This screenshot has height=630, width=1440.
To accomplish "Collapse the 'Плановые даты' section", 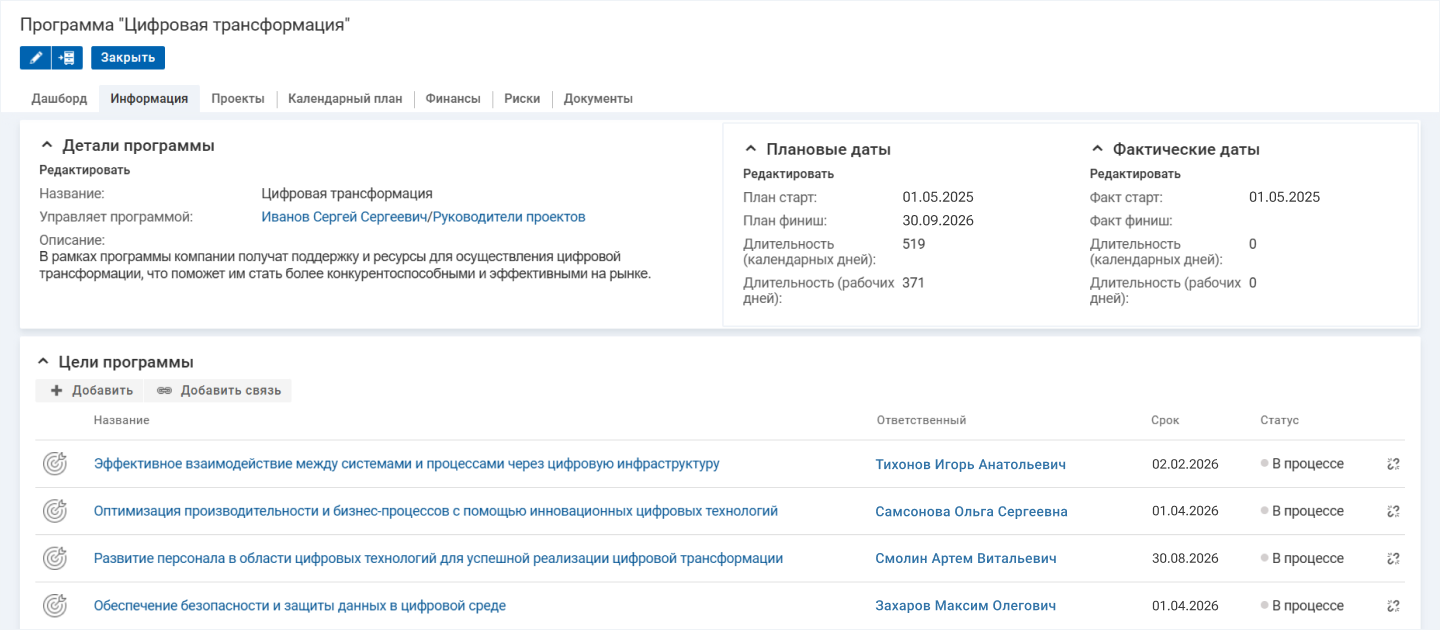I will tap(750, 149).
